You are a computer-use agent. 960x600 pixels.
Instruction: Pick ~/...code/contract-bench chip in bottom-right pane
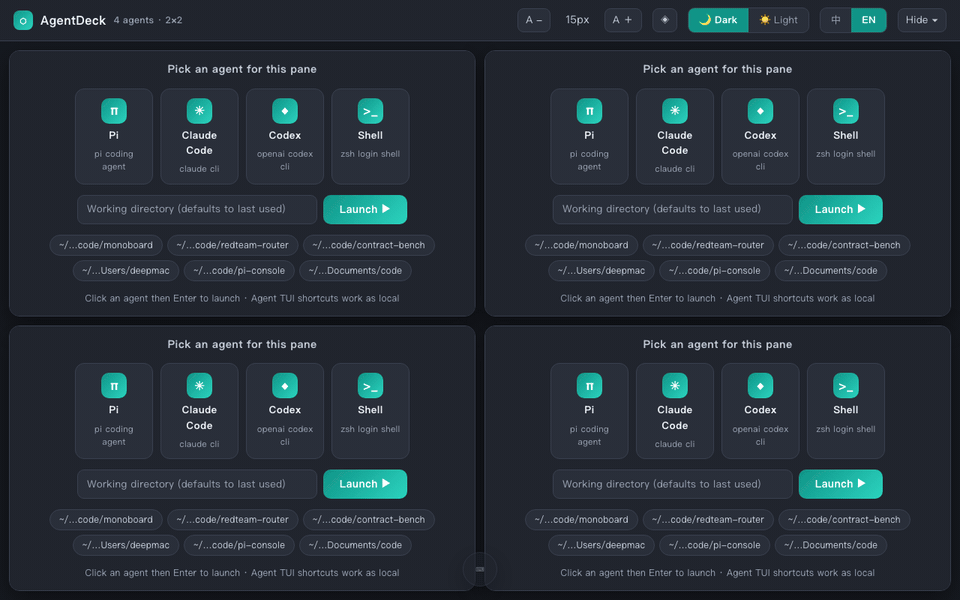click(x=844, y=520)
